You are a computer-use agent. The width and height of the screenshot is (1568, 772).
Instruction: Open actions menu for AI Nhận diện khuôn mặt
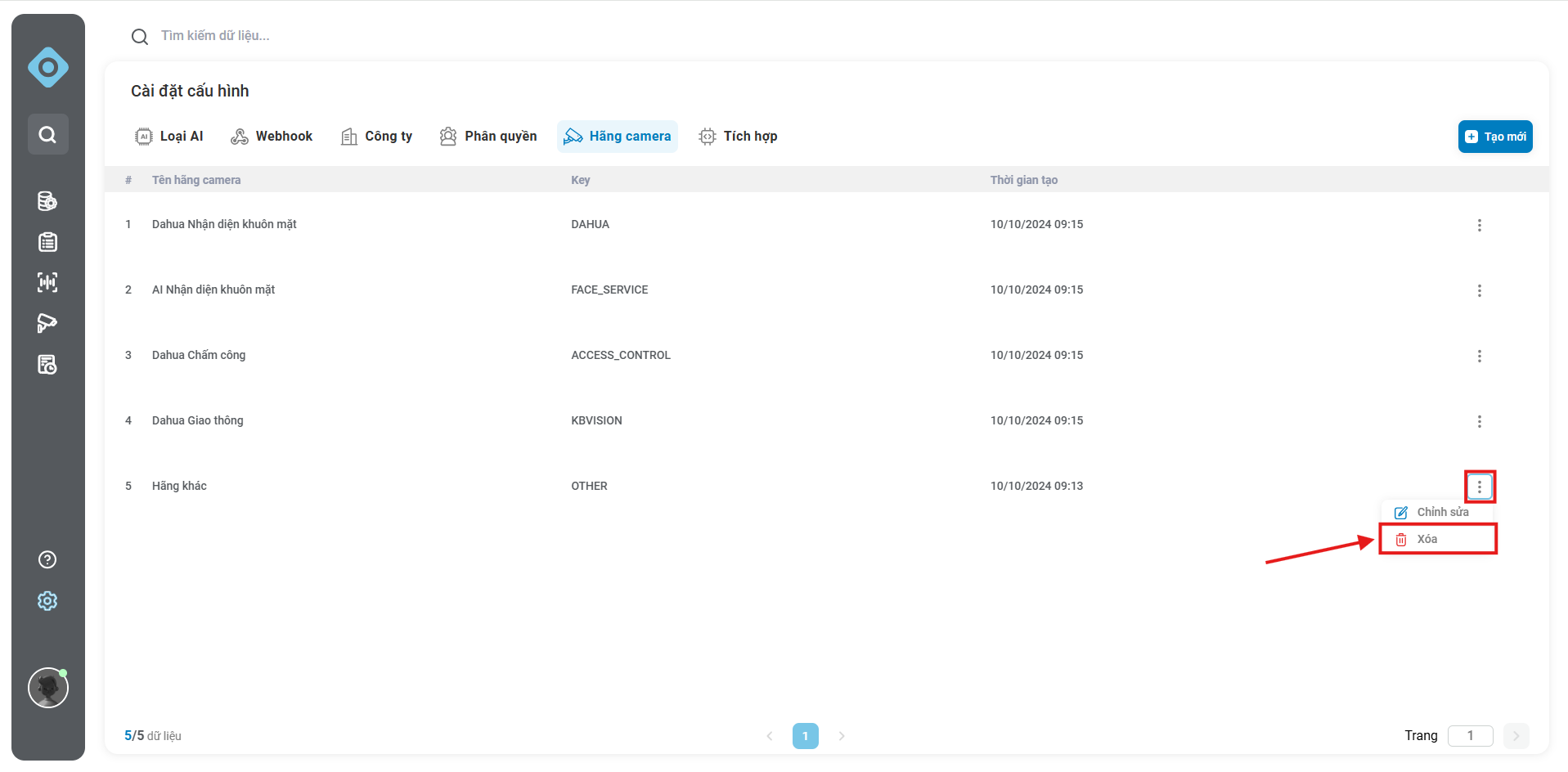pyautogui.click(x=1479, y=290)
